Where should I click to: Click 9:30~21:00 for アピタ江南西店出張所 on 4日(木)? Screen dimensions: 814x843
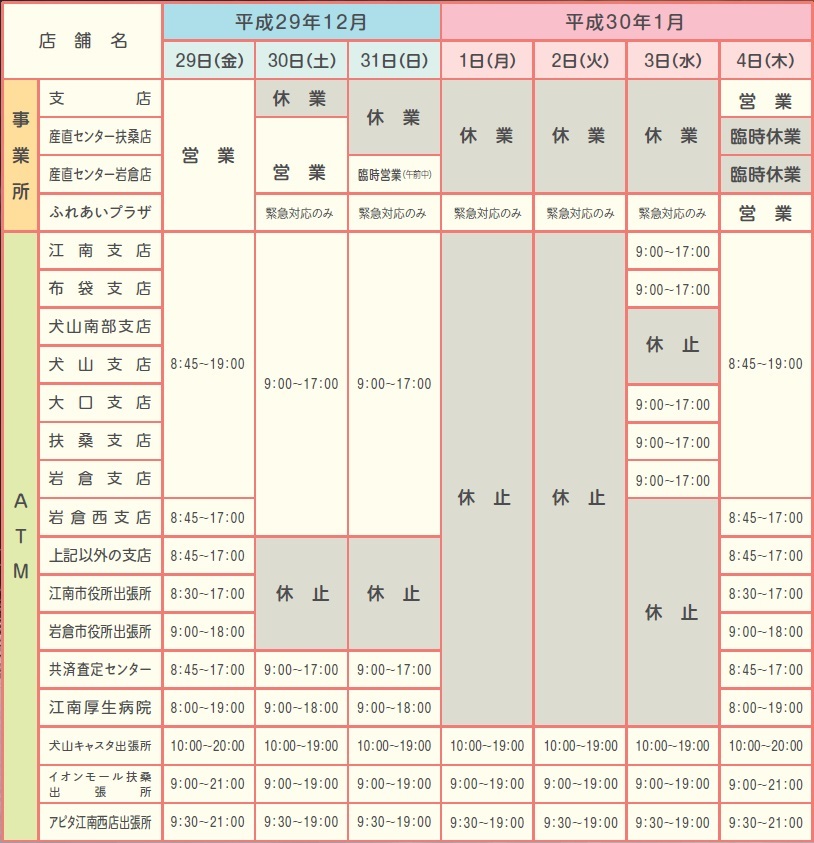pos(766,822)
